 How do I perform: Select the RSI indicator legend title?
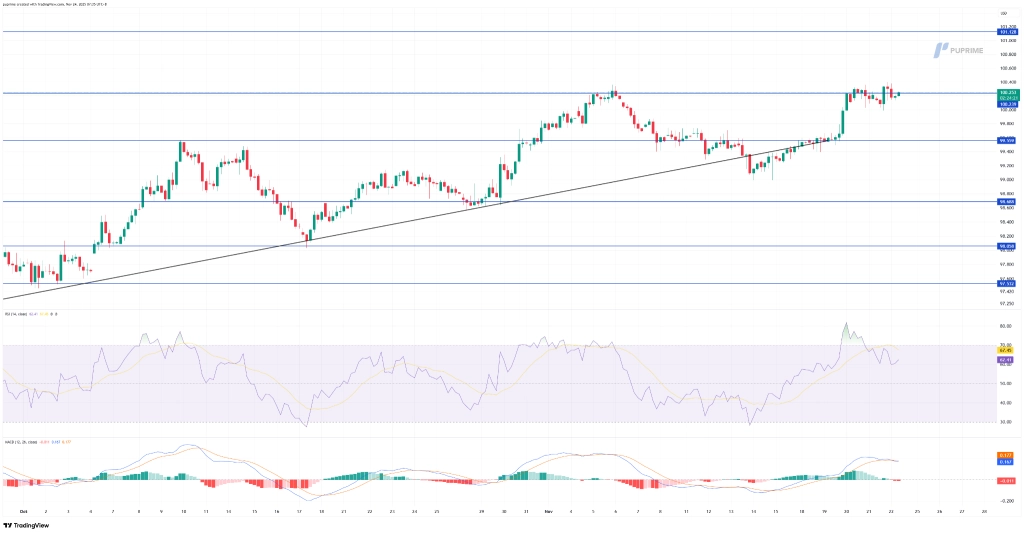(15, 315)
